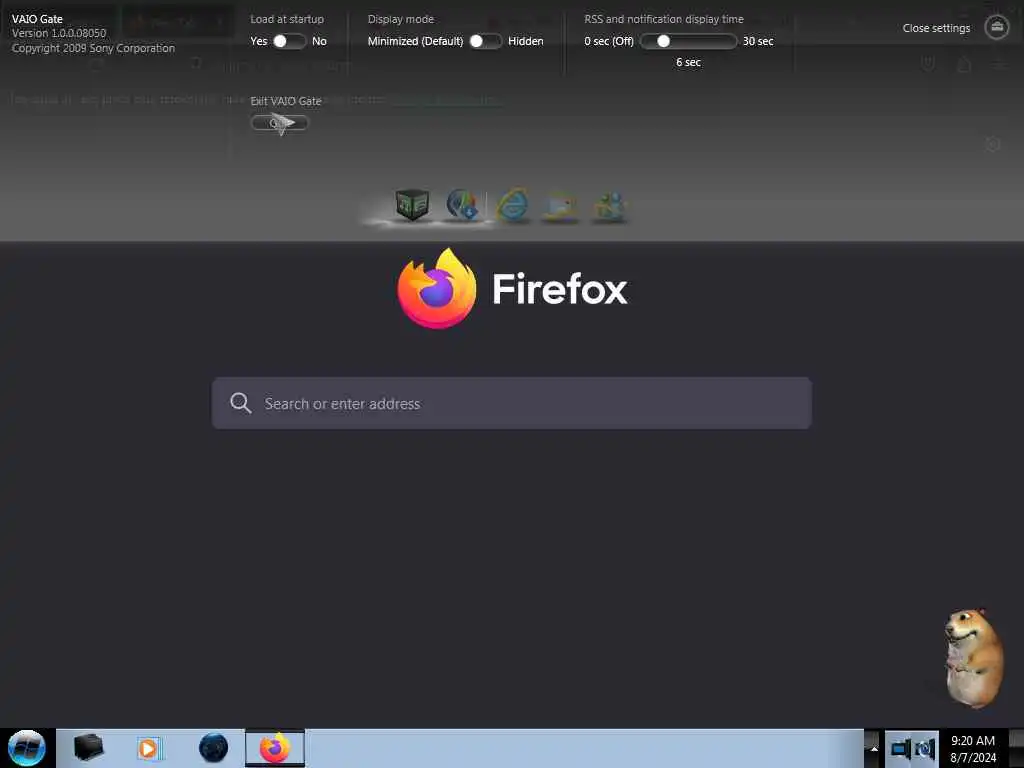This screenshot has width=1024, height=768.
Task: Click the Firefox taskbar button
Action: [275, 748]
